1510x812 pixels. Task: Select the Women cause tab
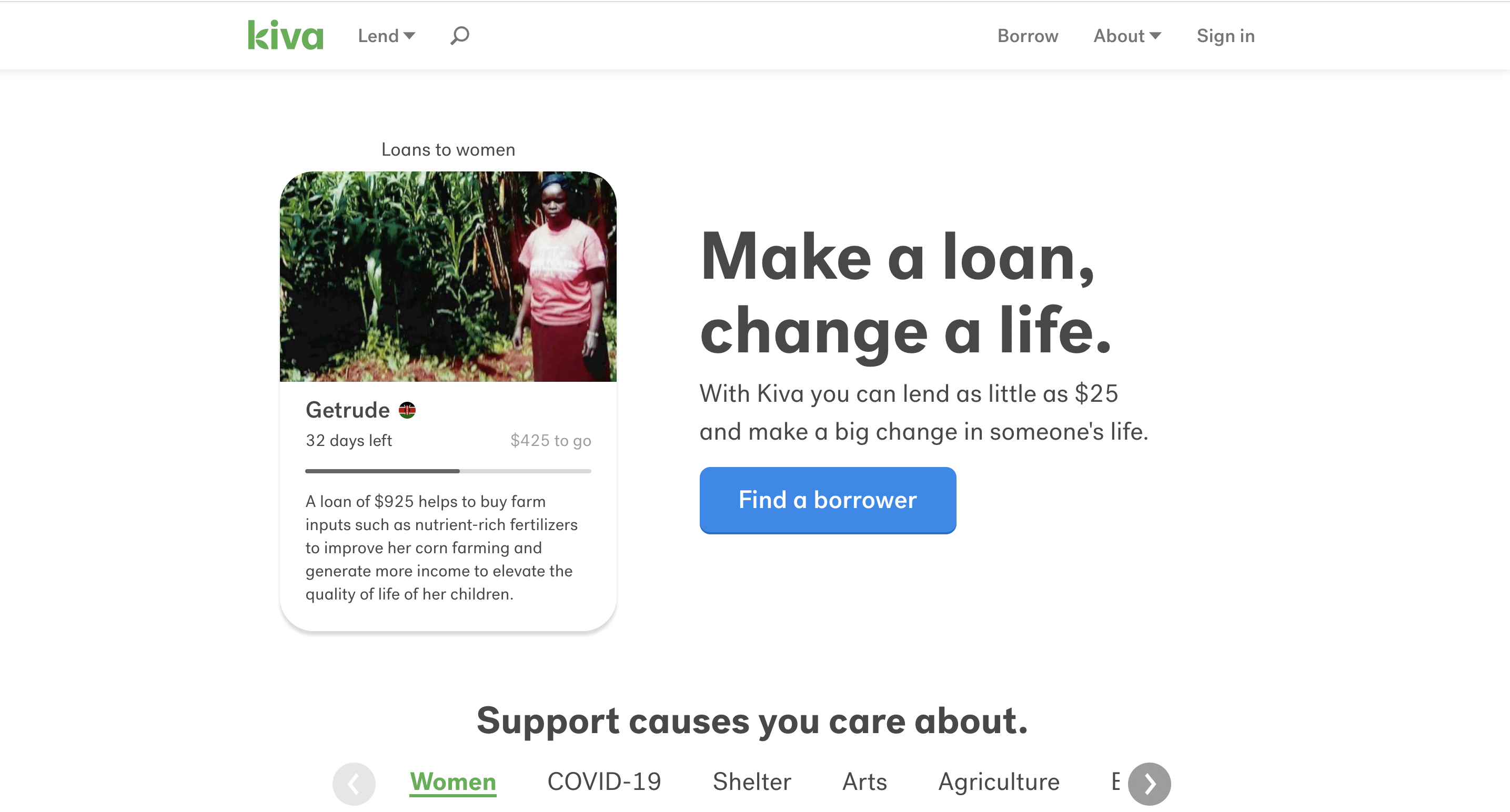point(452,781)
